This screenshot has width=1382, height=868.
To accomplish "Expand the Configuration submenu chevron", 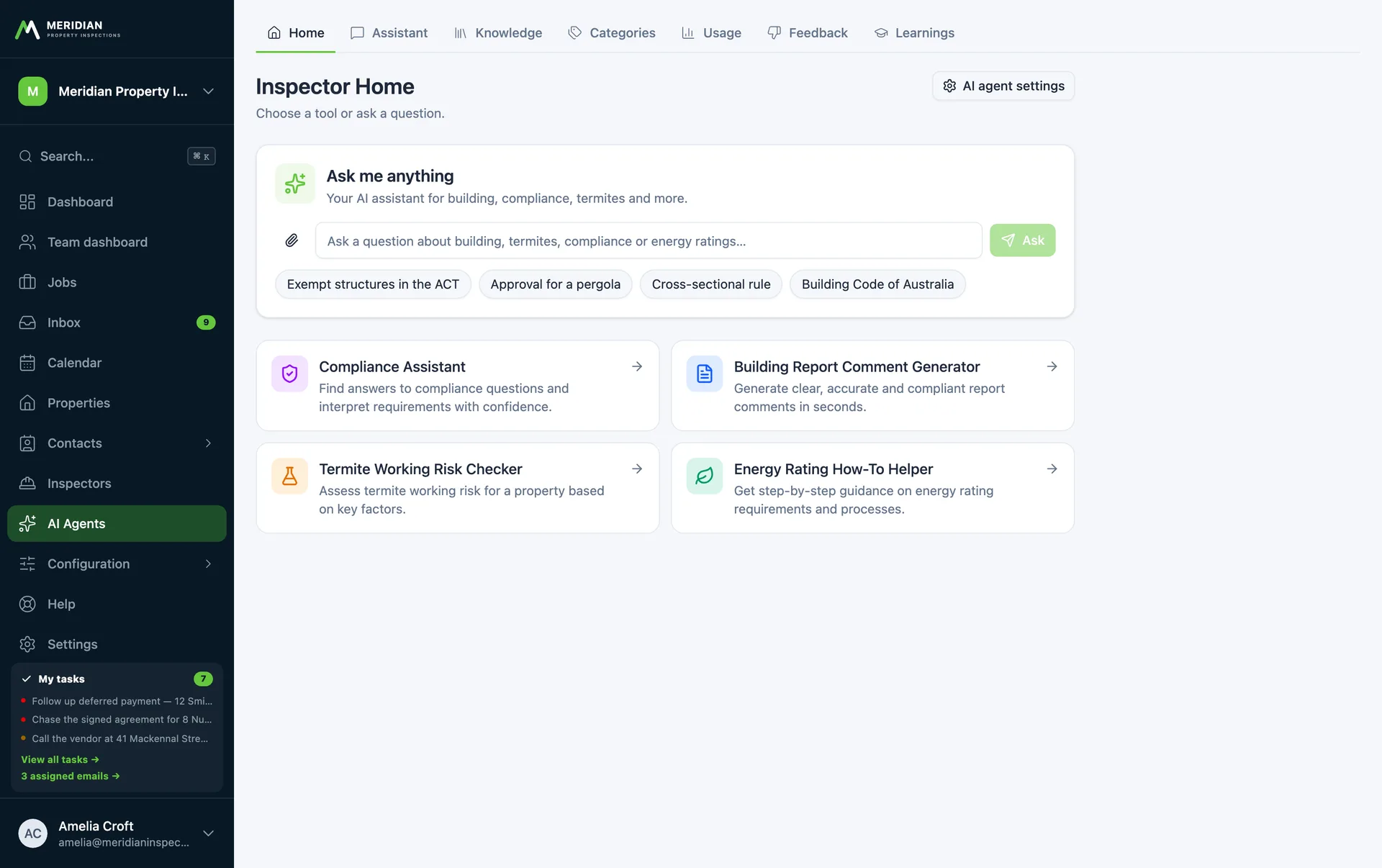I will click(208, 564).
